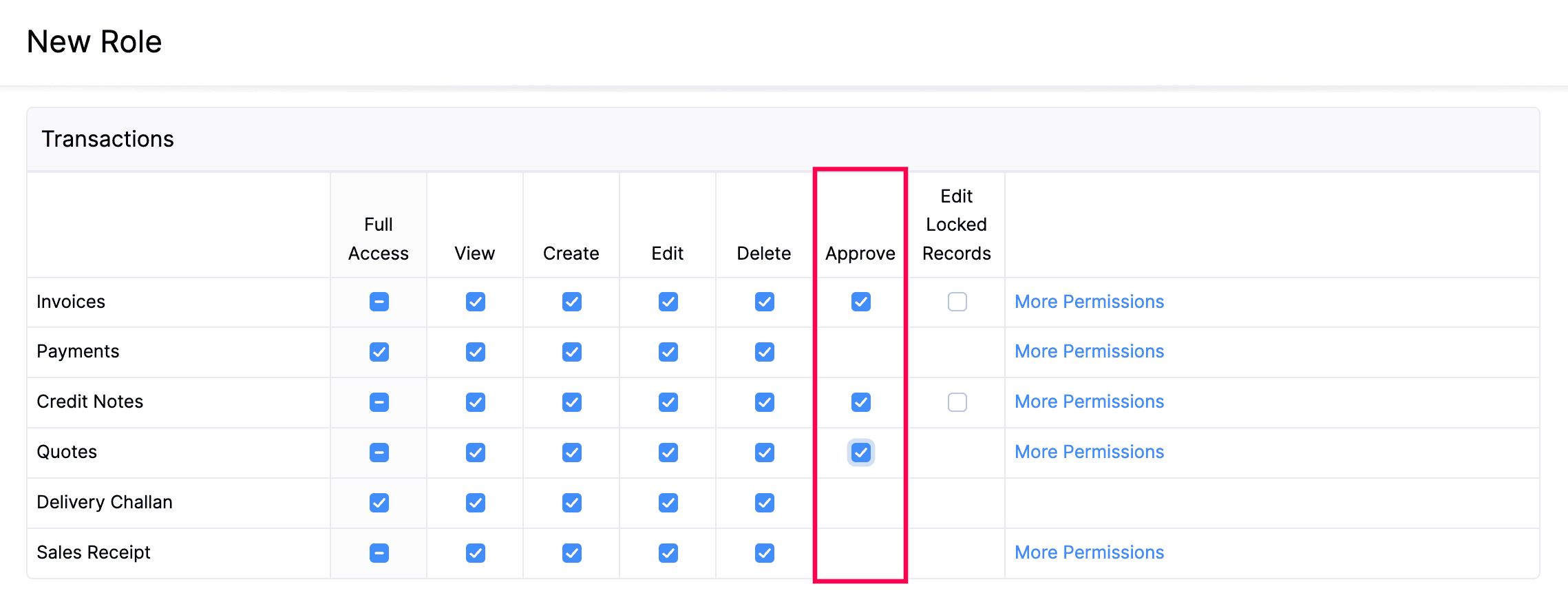This screenshot has height=602, width=1568.
Task: Open More Permissions for Sales Receipt
Action: pos(1089,552)
